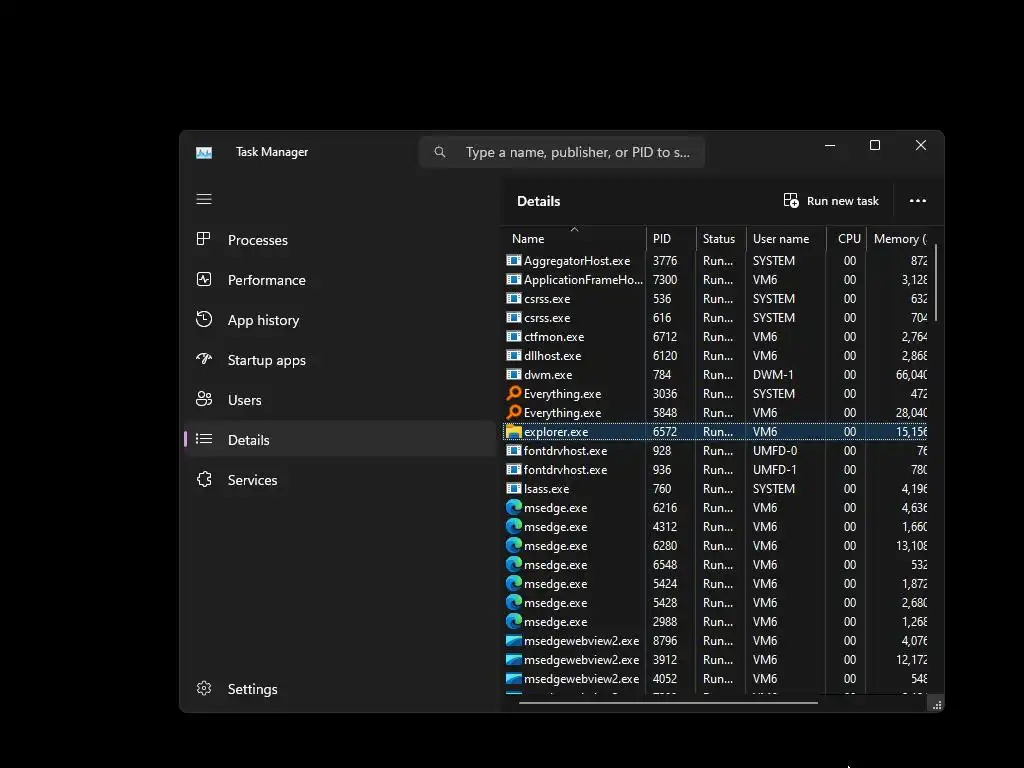Select msedge.exe with PID 6548
Image resolution: width=1024 pixels, height=768 pixels.
[x=555, y=565]
